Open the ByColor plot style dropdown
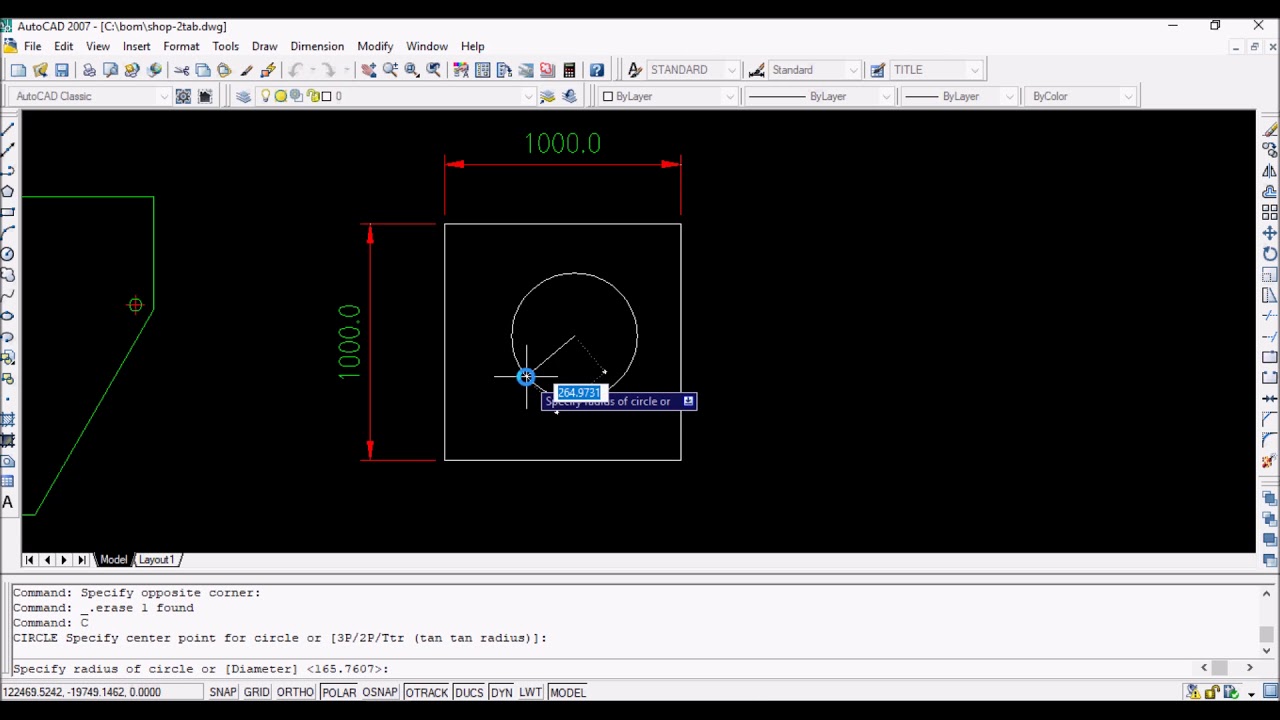1280x720 pixels. pyautogui.click(x=1128, y=96)
